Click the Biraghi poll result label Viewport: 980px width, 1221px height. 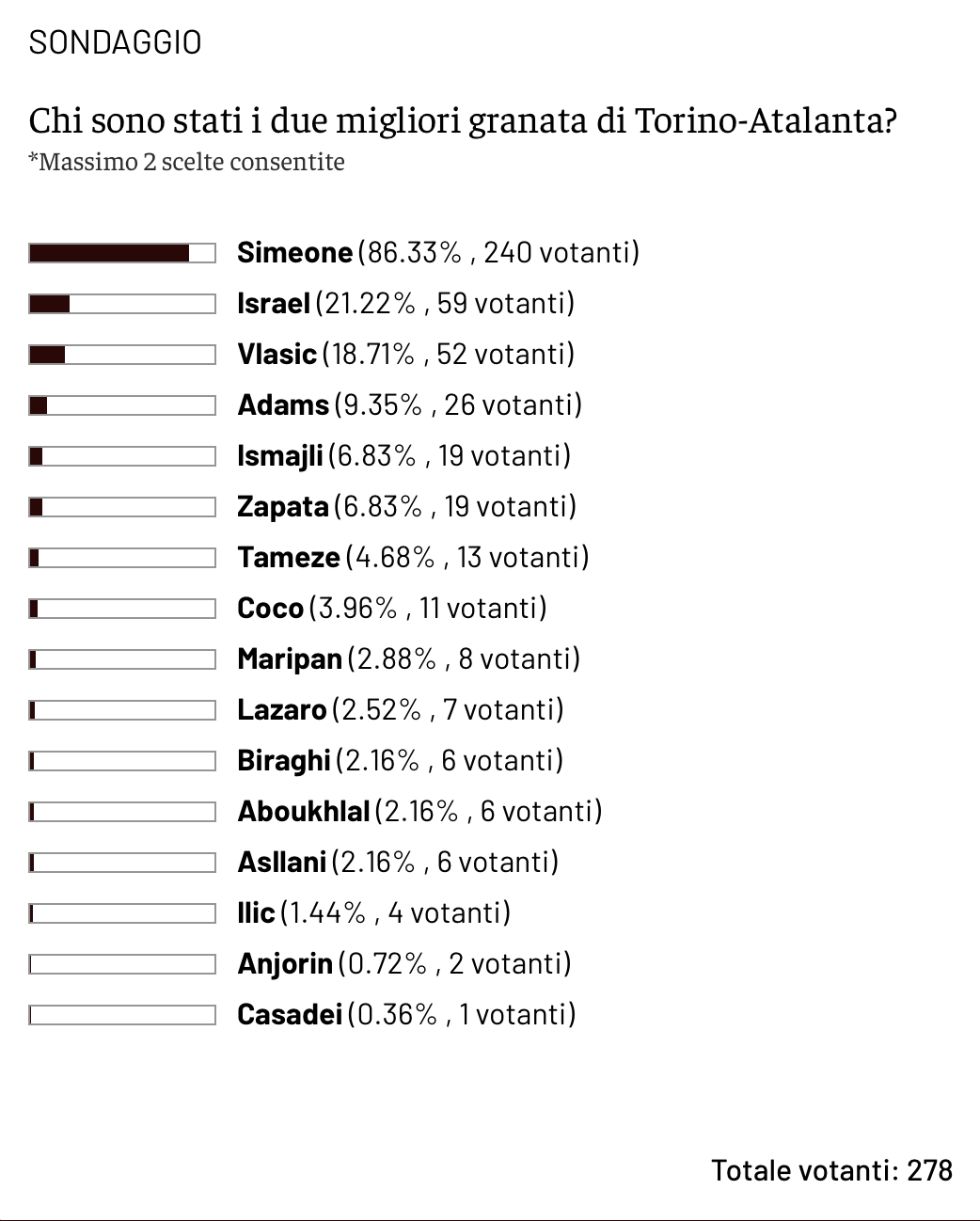[400, 760]
